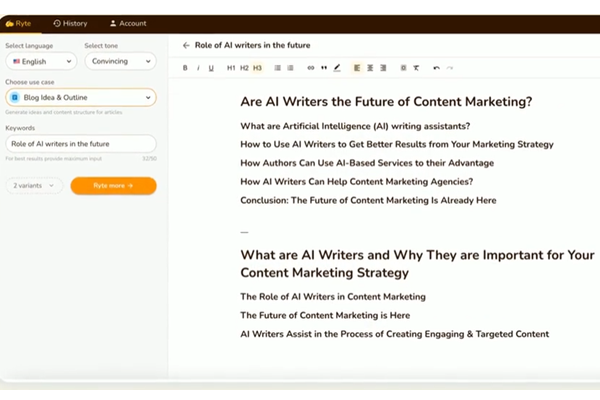Expand the Blog Idea & Outline use case dropdown
Image resolution: width=600 pixels, height=400 pixels.
click(80, 97)
